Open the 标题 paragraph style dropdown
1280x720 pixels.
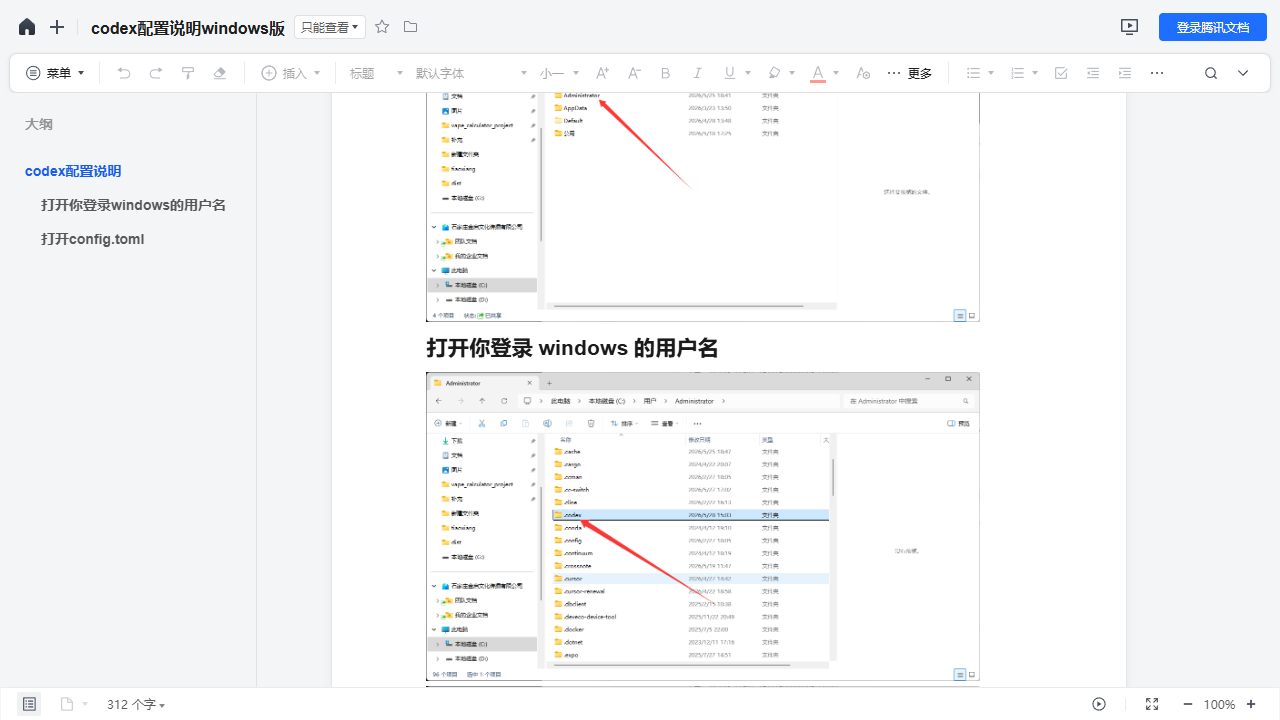(376, 73)
